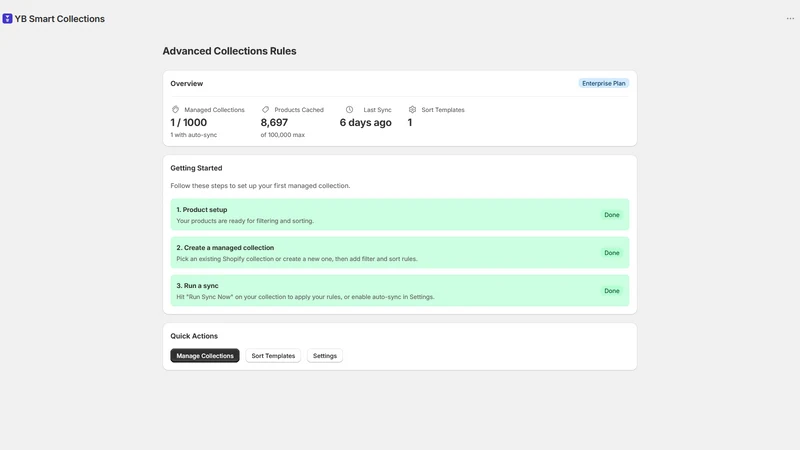Click the Quick Actions heading

pos(194,336)
